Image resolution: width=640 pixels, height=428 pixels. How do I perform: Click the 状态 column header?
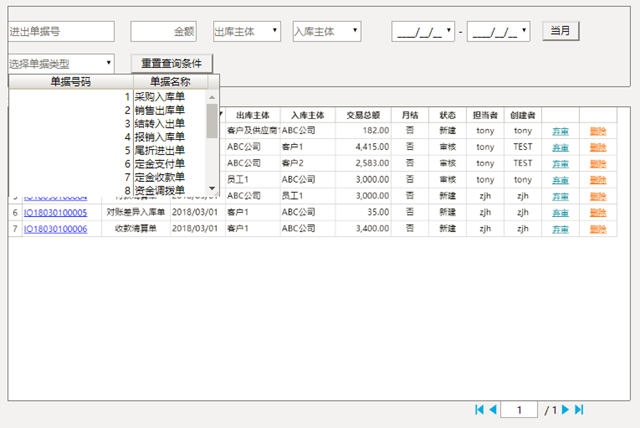447,115
